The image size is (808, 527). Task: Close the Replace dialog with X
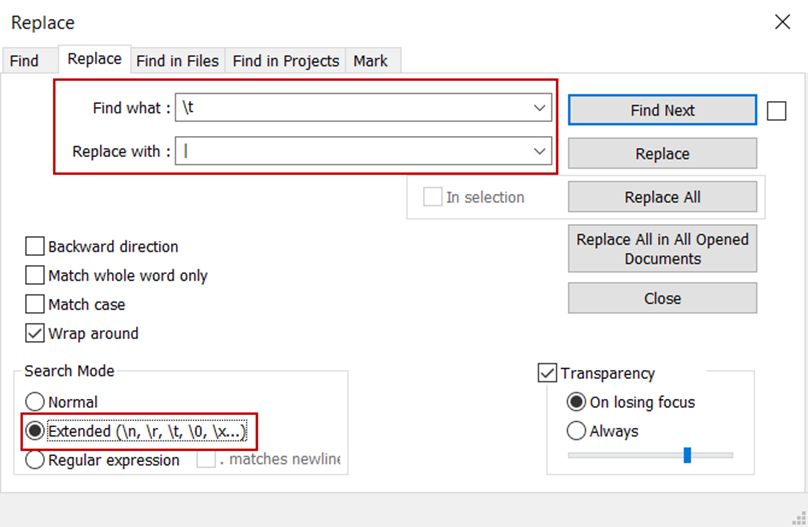[782, 22]
